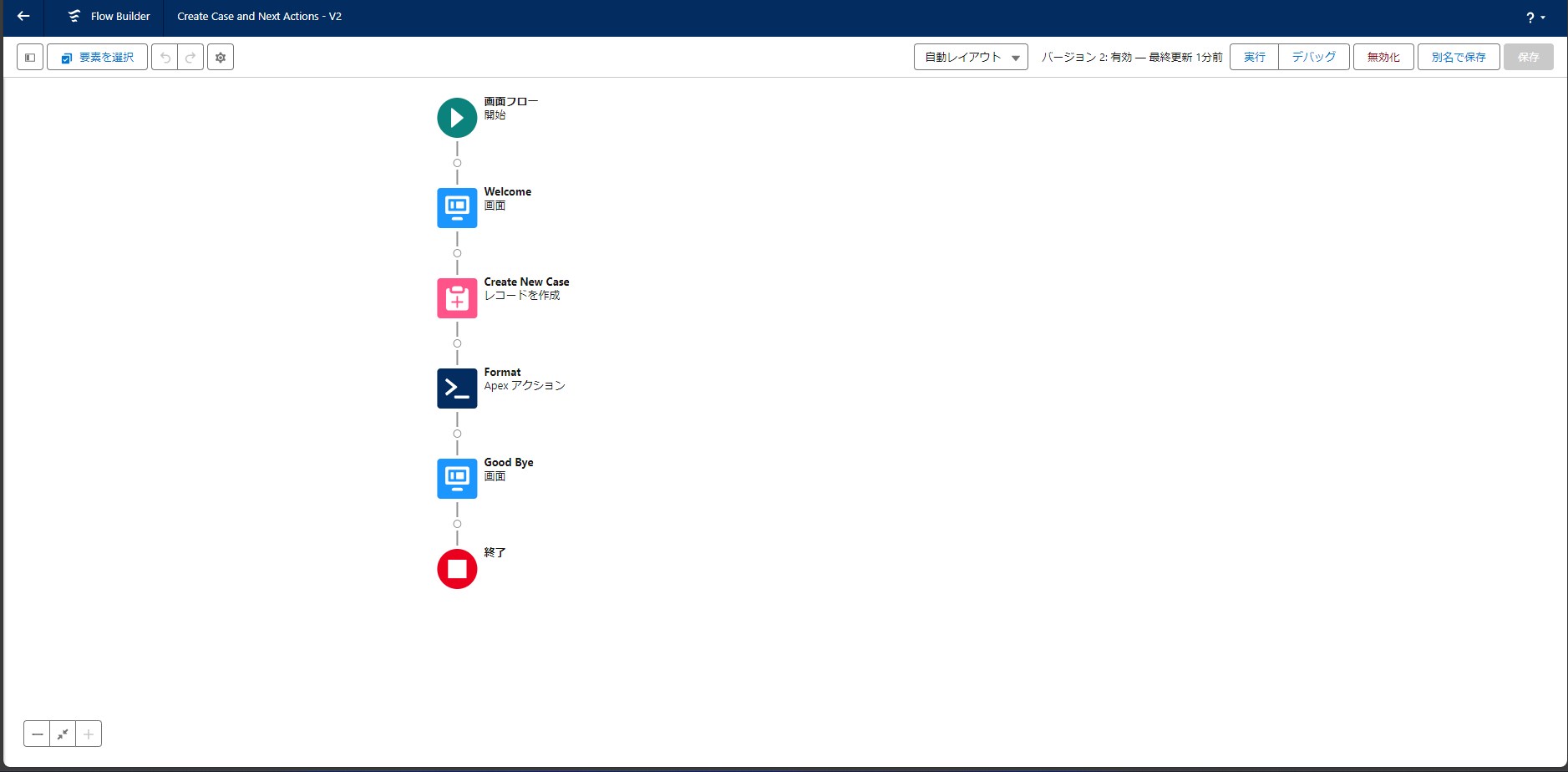The width and height of the screenshot is (1568, 772).
Task: Toggle the left toolbox panel
Action: pyautogui.click(x=30, y=57)
